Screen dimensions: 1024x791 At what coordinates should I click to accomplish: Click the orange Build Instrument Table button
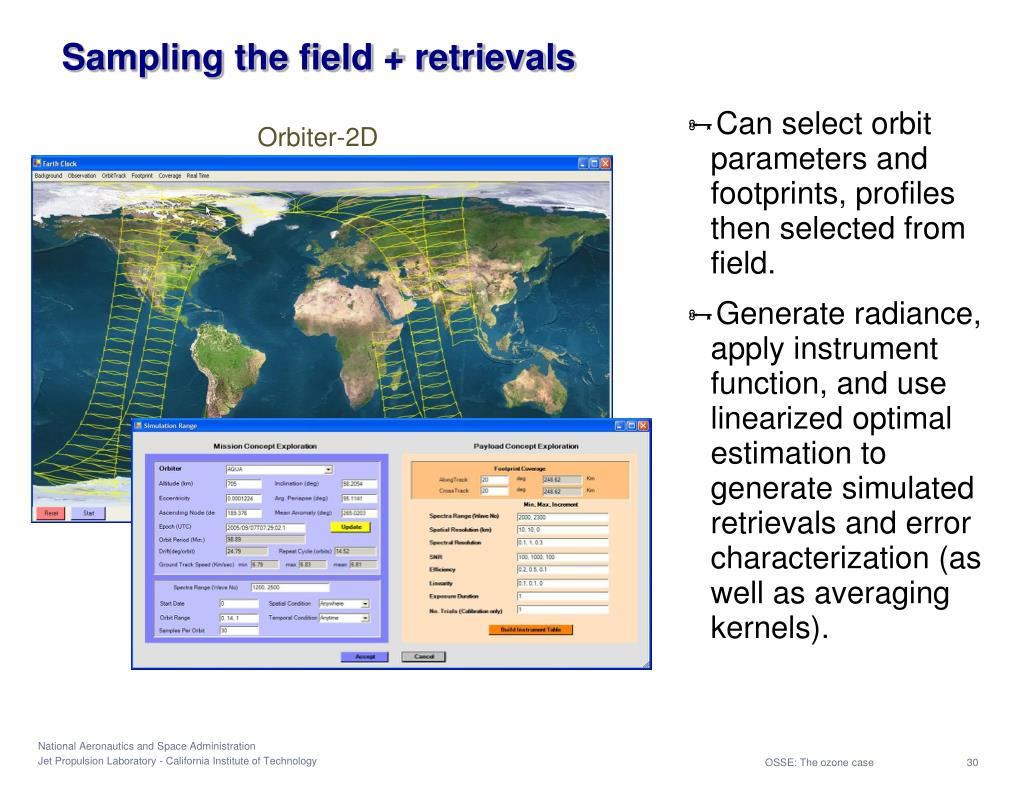point(531,630)
